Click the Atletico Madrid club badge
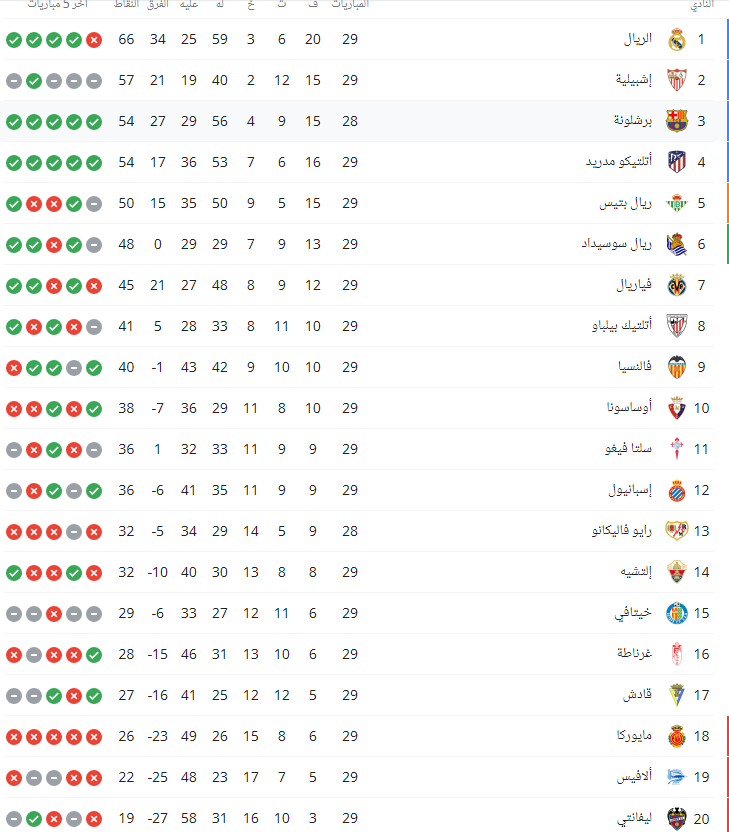This screenshot has height=832, width=729. click(x=677, y=162)
